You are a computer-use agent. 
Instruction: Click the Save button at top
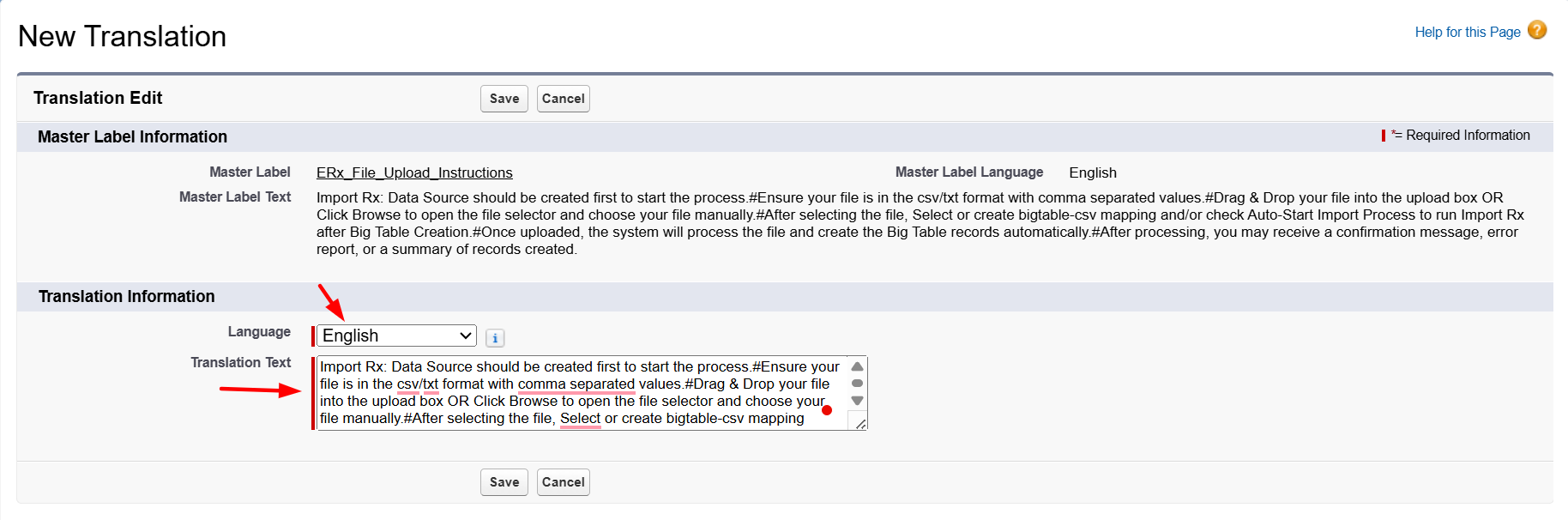pos(504,99)
